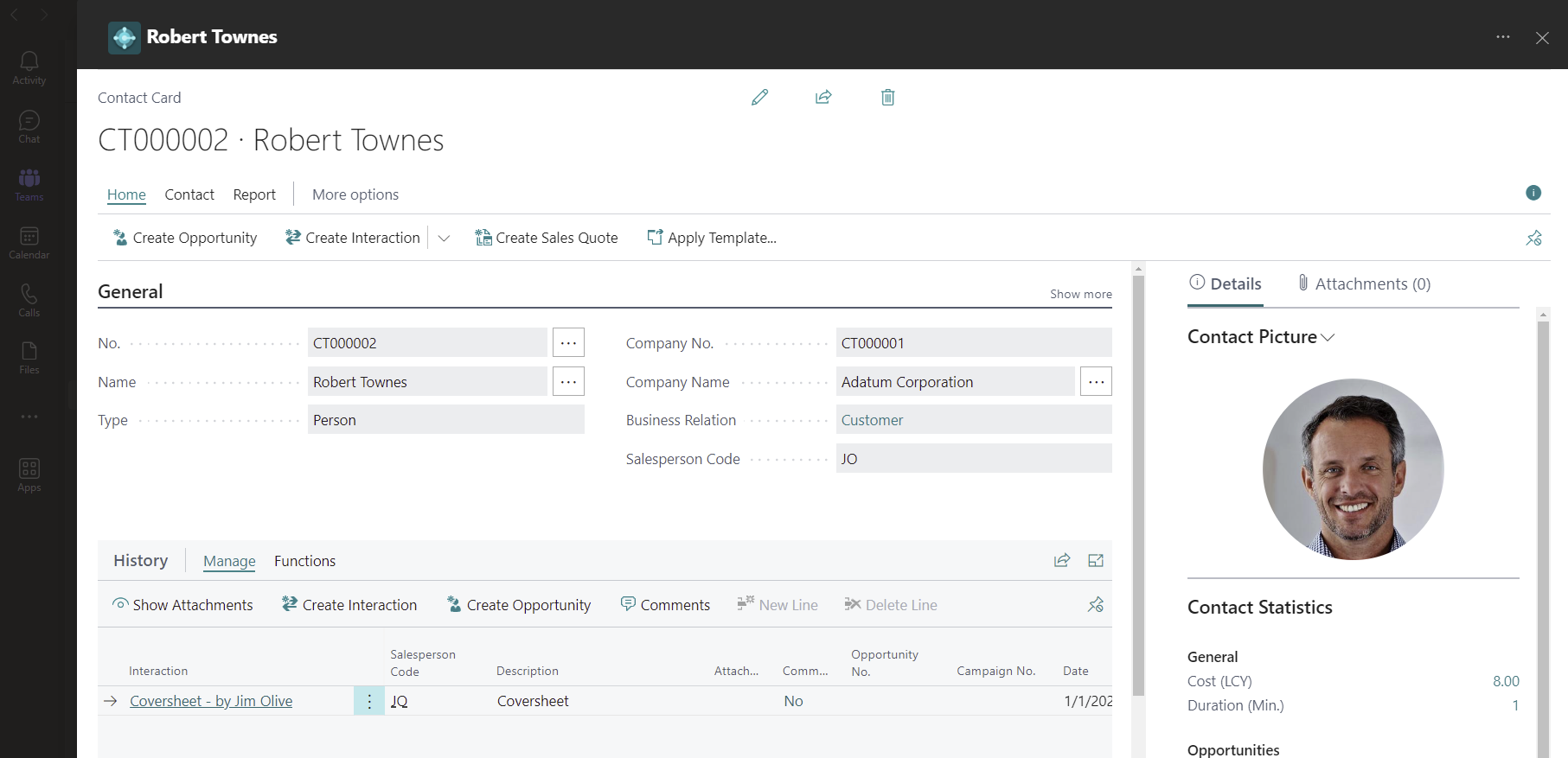Pin the Home action bar
The image size is (1568, 758).
pyautogui.click(x=1533, y=238)
